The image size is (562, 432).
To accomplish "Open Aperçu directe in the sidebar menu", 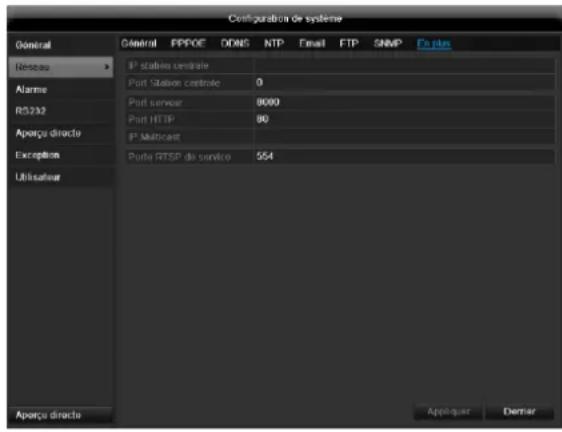I will coord(60,133).
